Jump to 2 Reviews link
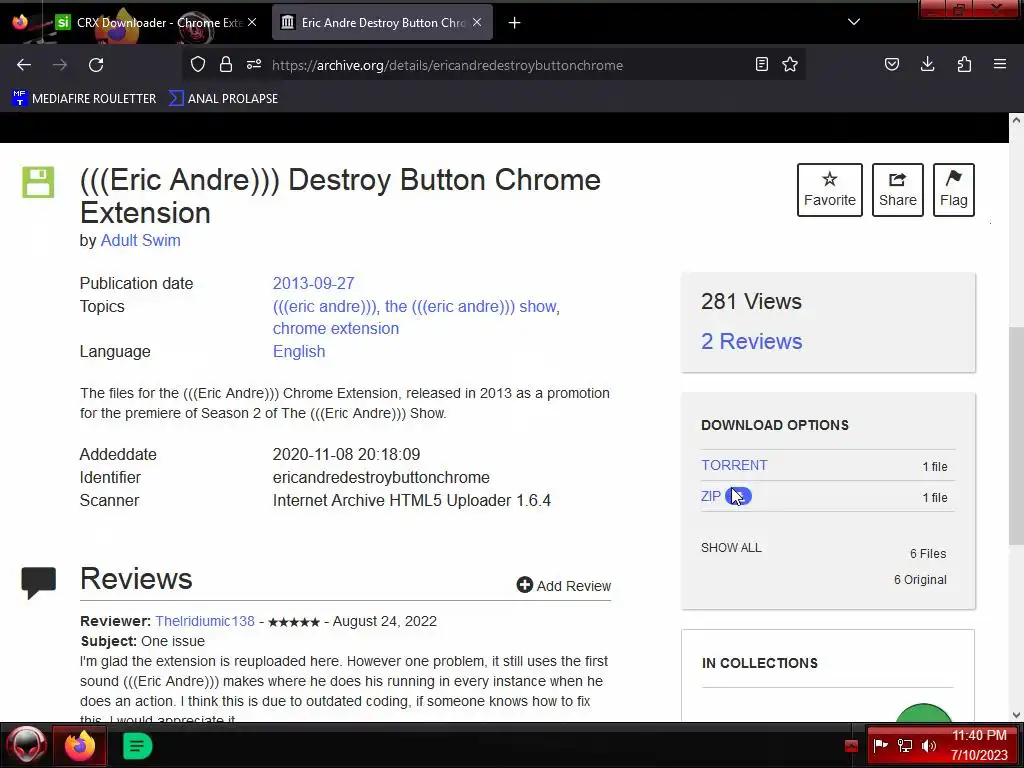Screen dimensions: 1024x768 coord(751,341)
